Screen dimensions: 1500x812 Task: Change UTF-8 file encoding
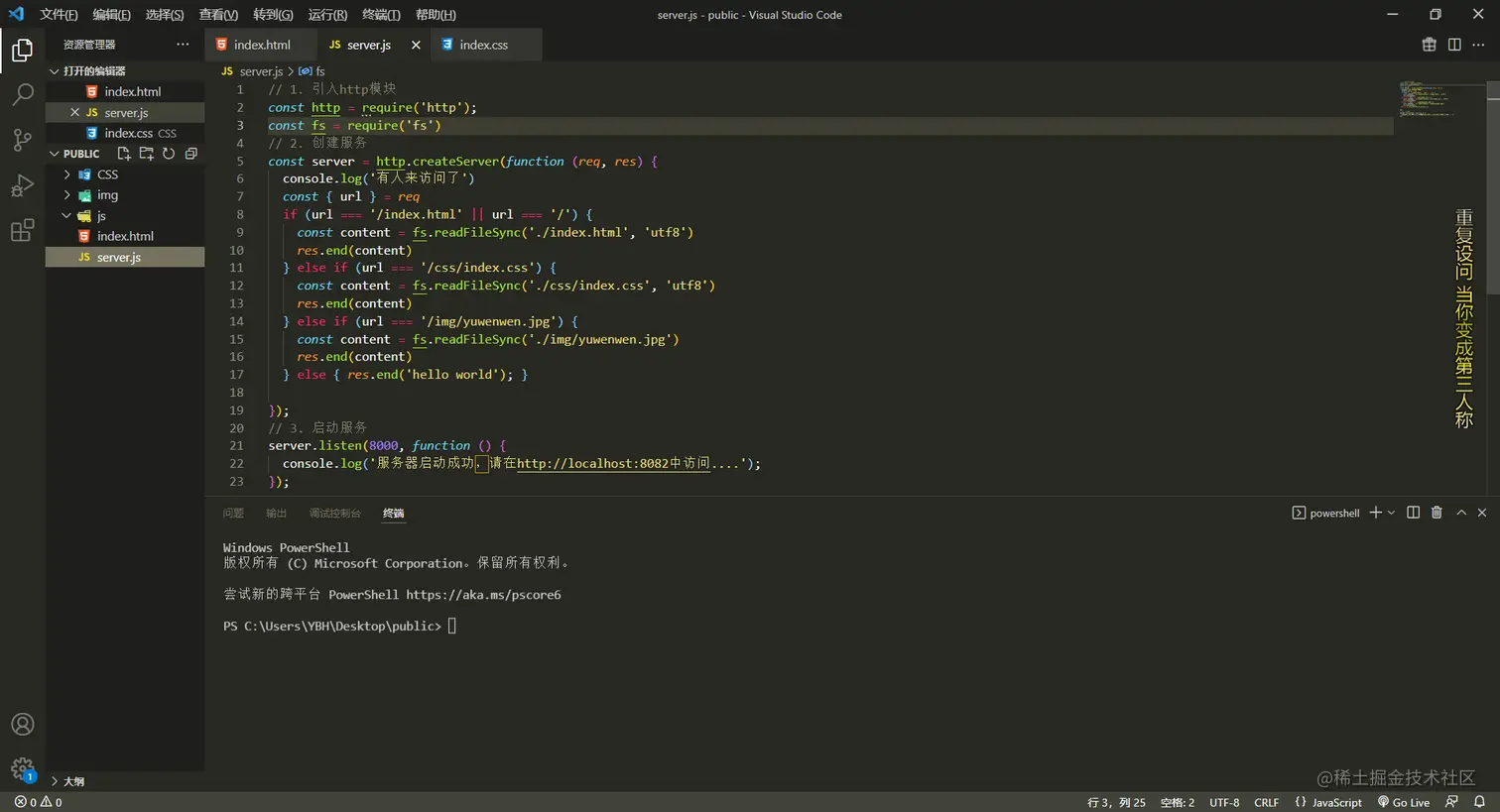pyautogui.click(x=1224, y=802)
